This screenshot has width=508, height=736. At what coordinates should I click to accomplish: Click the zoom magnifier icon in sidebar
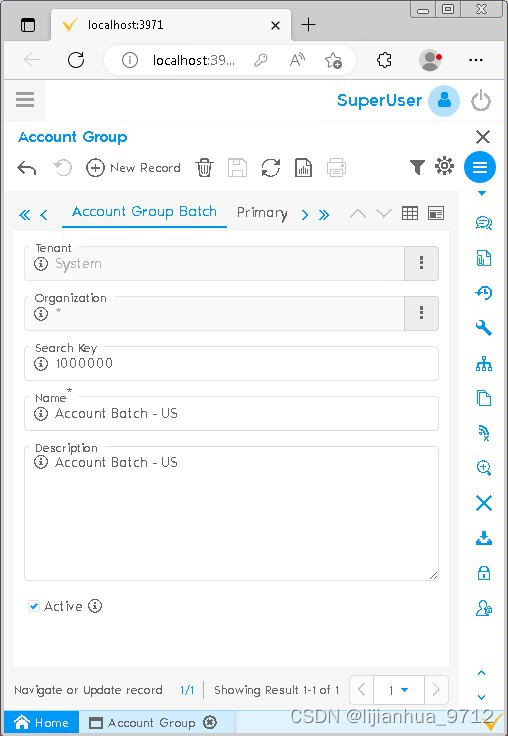[484, 468]
